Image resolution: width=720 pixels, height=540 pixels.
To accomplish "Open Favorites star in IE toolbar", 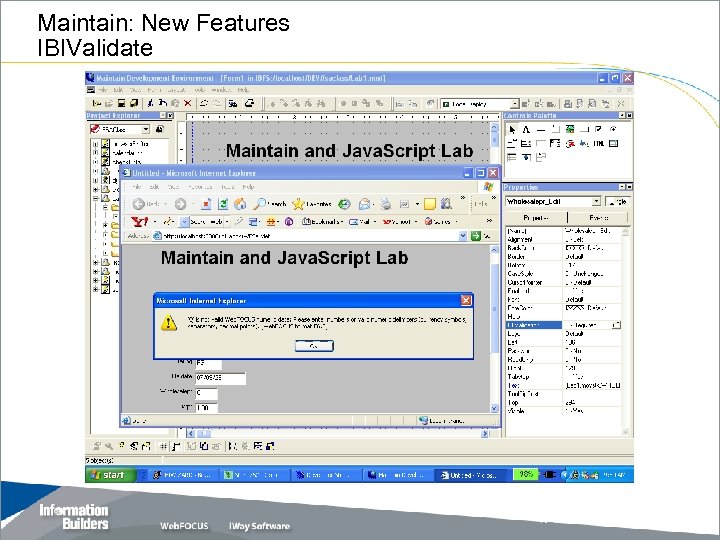I will [298, 204].
